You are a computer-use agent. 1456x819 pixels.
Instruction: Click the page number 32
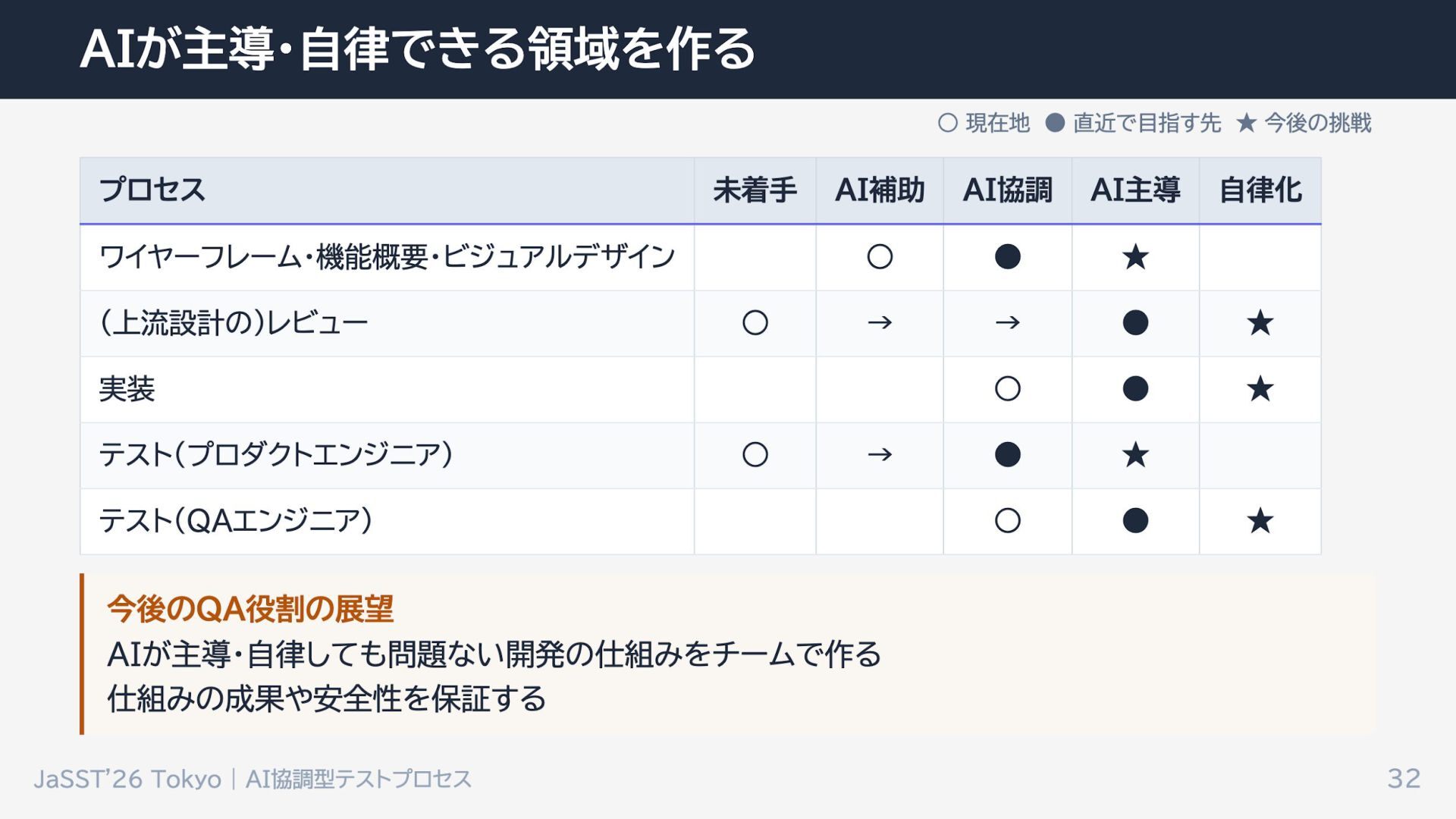(x=1404, y=779)
